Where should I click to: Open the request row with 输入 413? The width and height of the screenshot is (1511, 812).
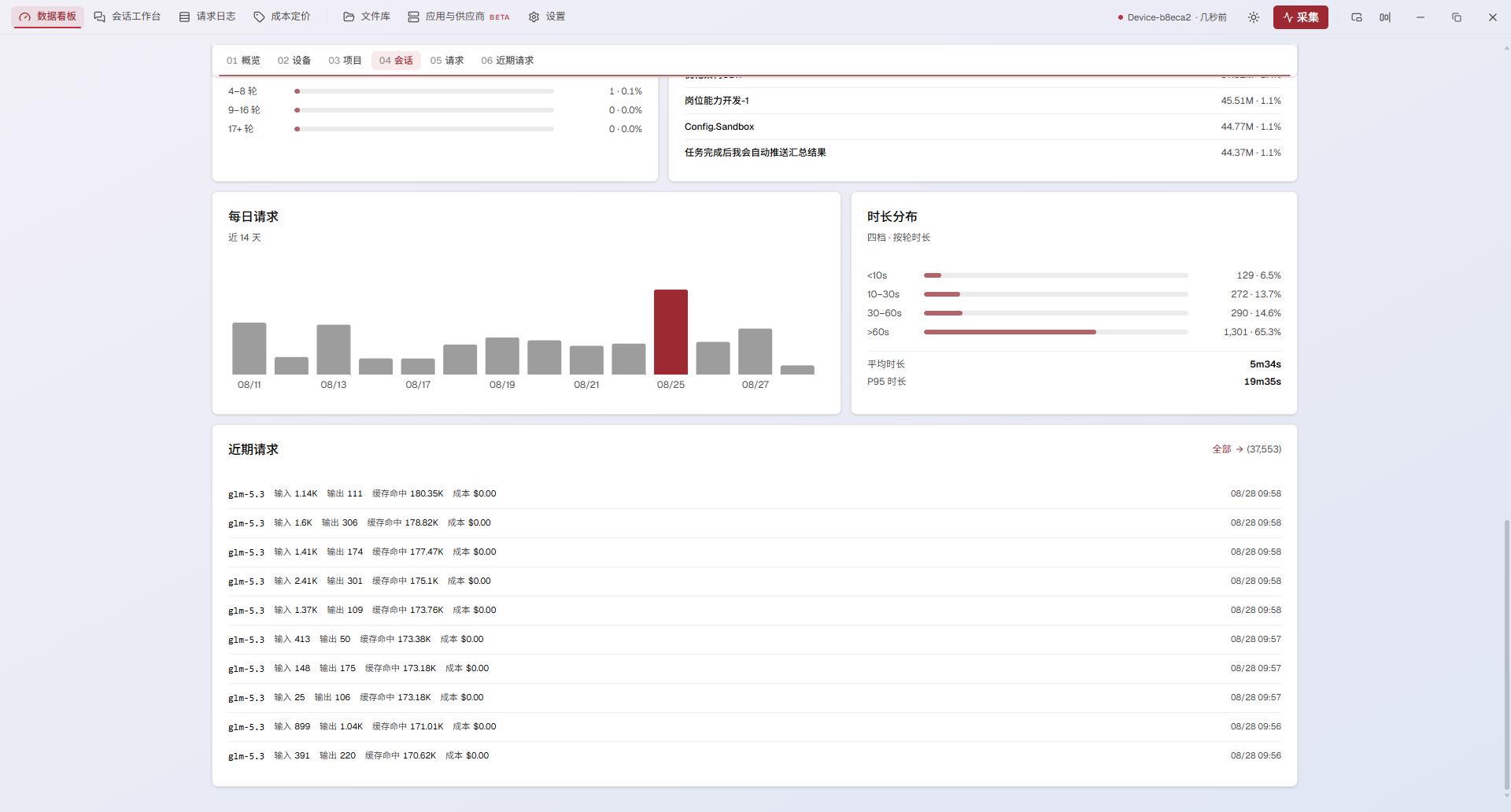755,640
